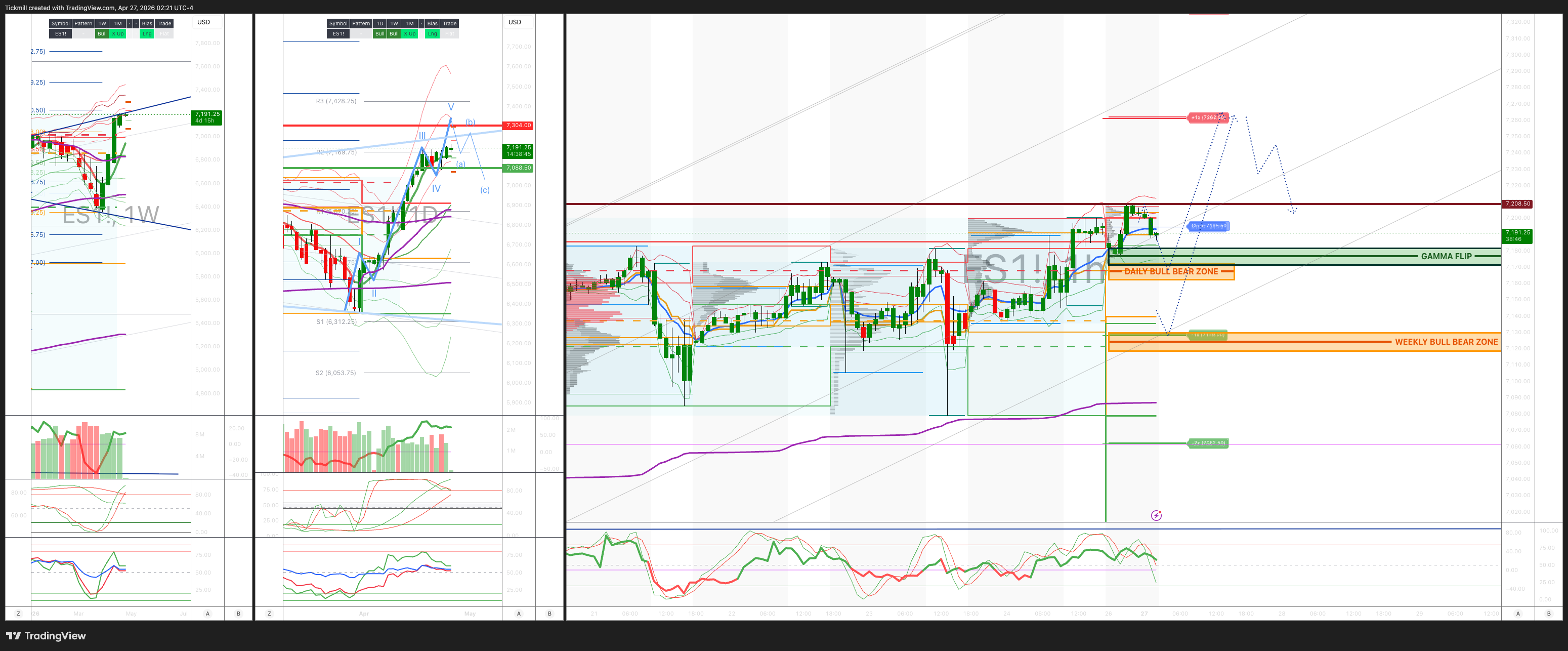Toggle auto-scale A on the hourly chart
The height and width of the screenshot is (651, 1568).
pyautogui.click(x=1517, y=613)
